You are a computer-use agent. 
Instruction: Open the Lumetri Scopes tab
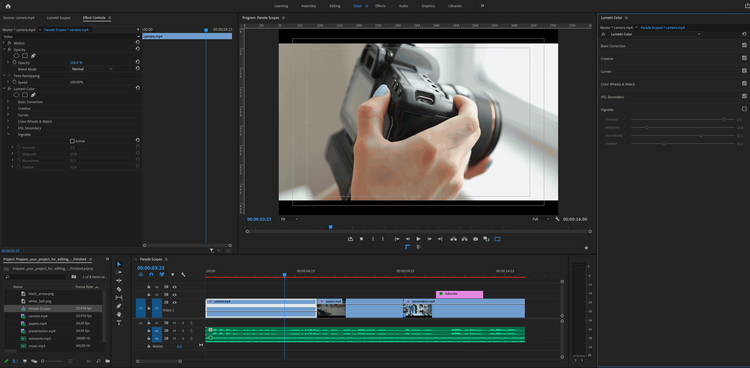tap(58, 18)
